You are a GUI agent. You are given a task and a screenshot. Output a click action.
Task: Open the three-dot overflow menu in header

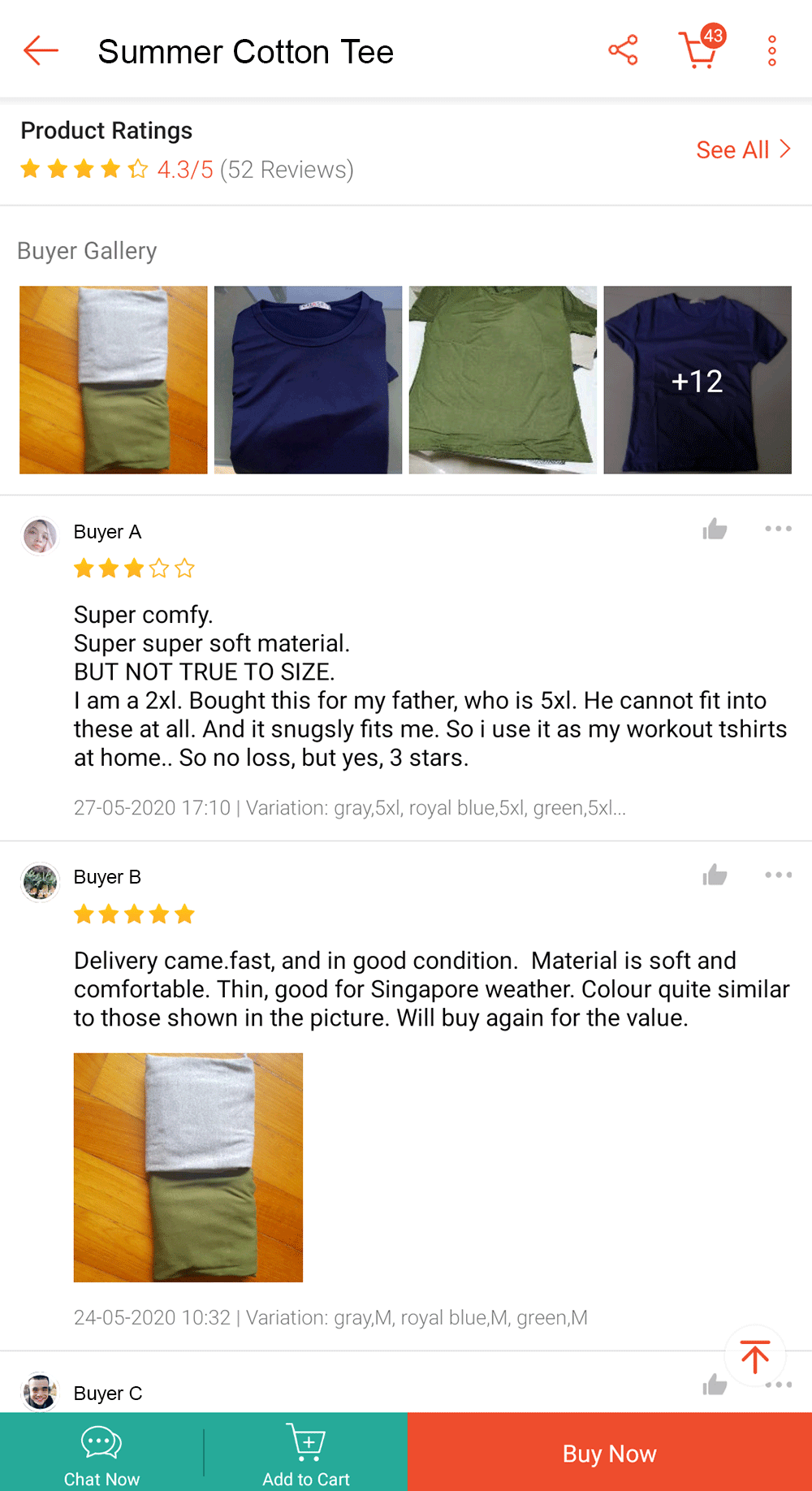point(772,51)
